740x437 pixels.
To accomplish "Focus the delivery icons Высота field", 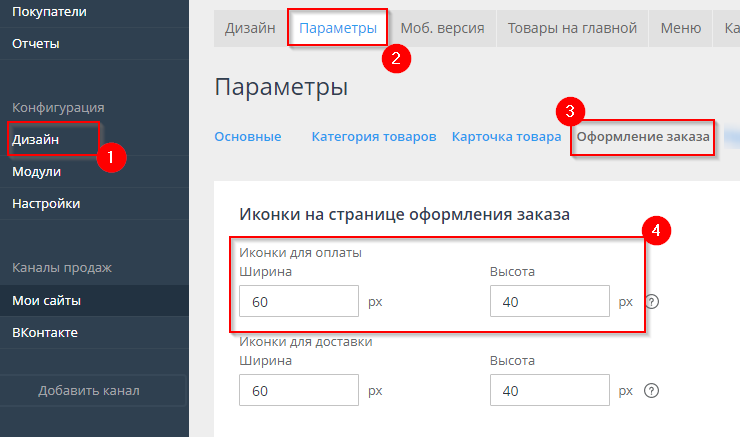I will click(549, 389).
